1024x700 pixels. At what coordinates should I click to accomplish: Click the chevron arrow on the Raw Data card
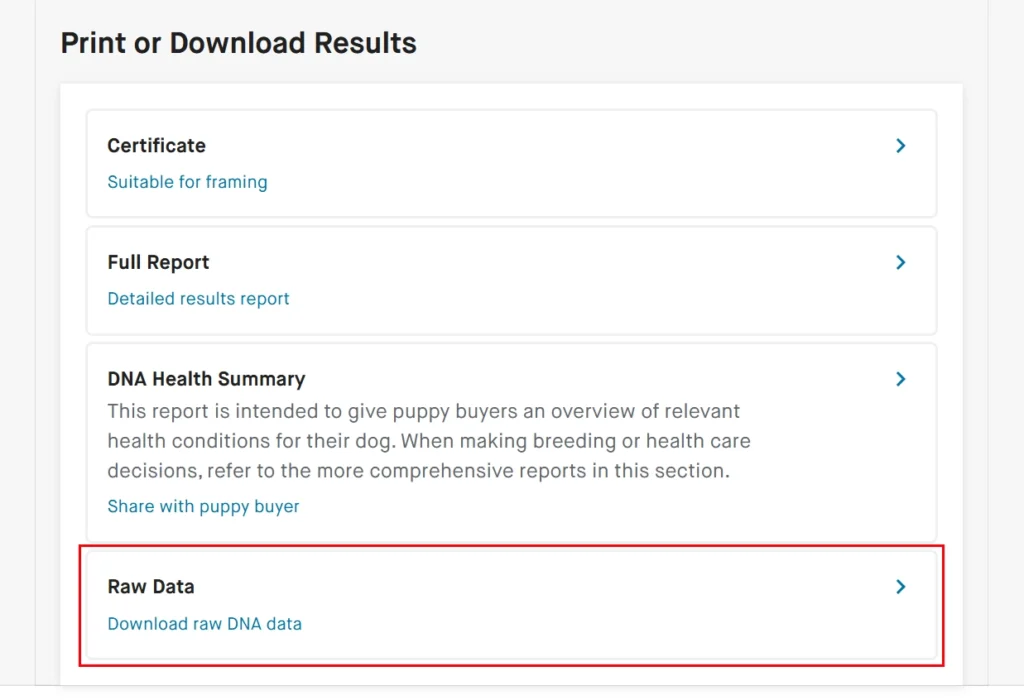[901, 587]
